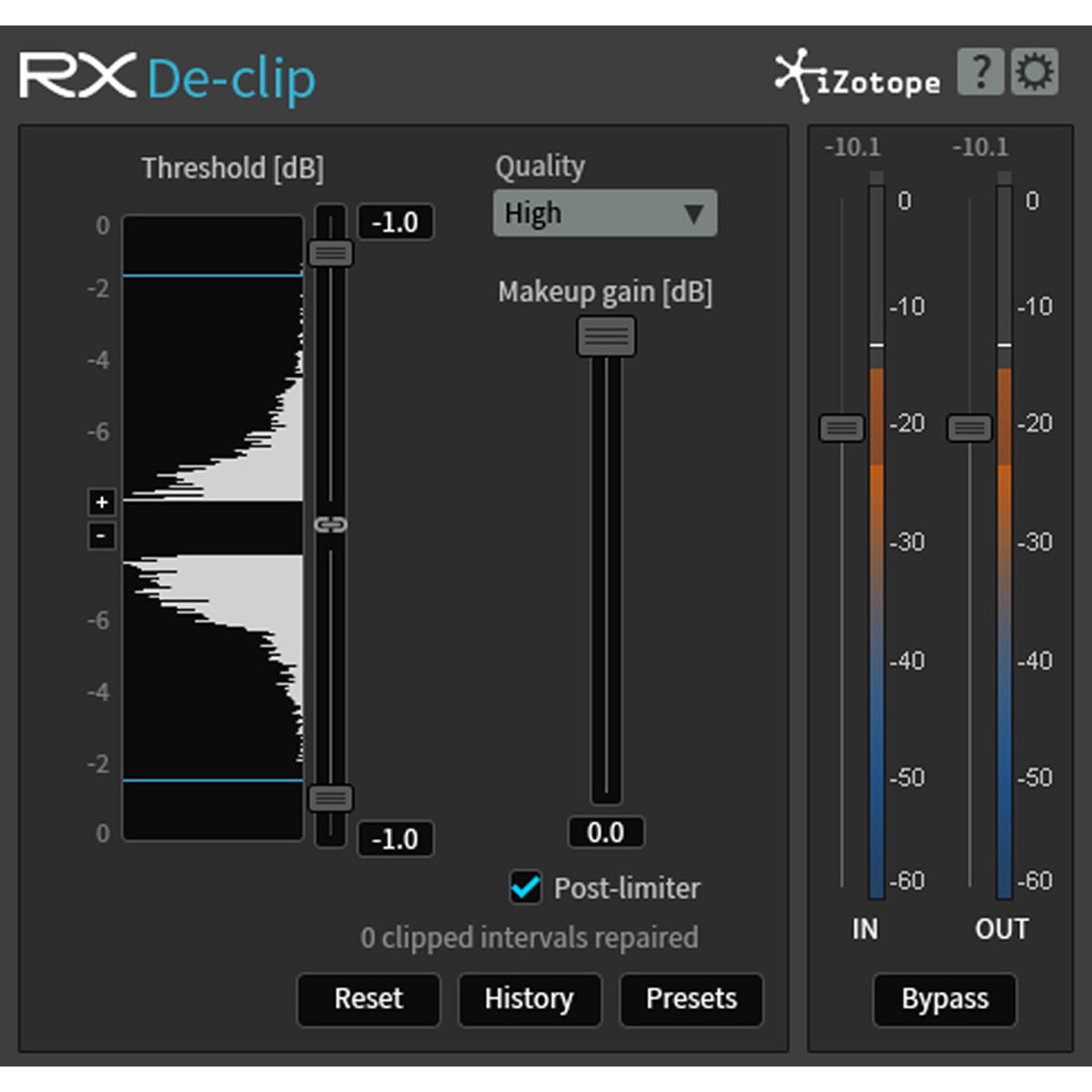The height and width of the screenshot is (1092, 1092).
Task: Click the 'Threshold [dB]' label
Action: pyautogui.click(x=232, y=168)
